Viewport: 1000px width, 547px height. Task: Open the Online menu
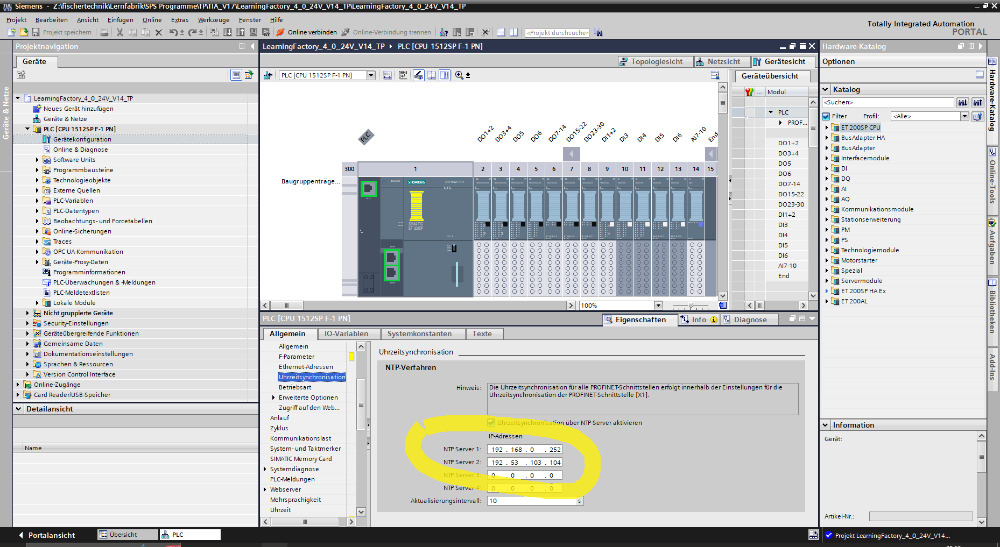point(152,20)
